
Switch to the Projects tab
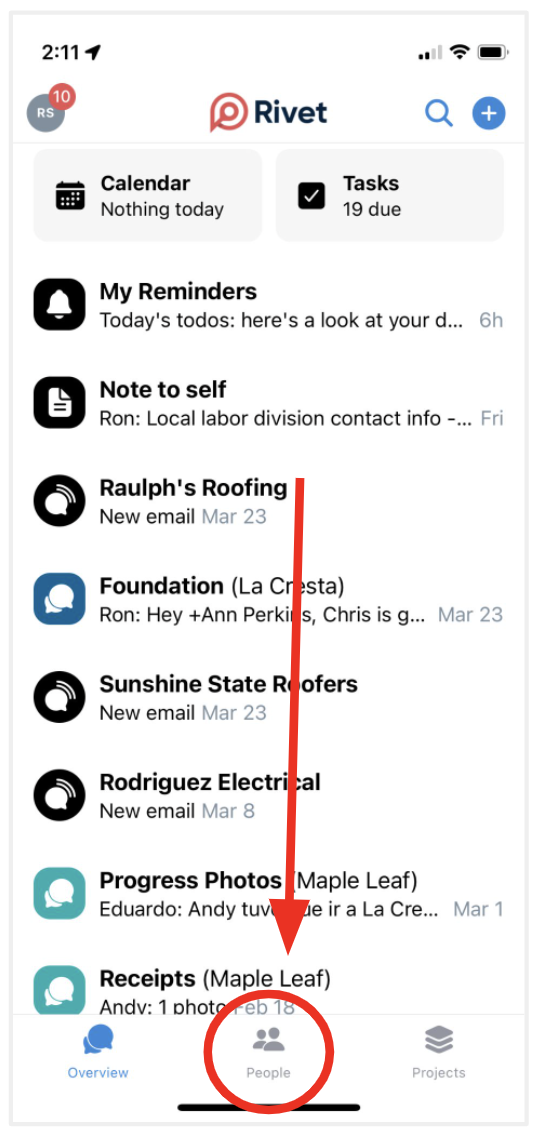438,1053
